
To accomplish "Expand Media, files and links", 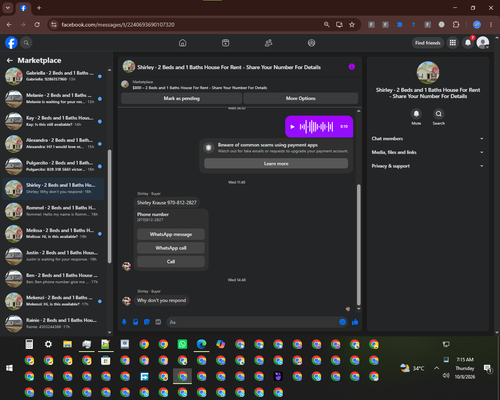I will coord(428,152).
